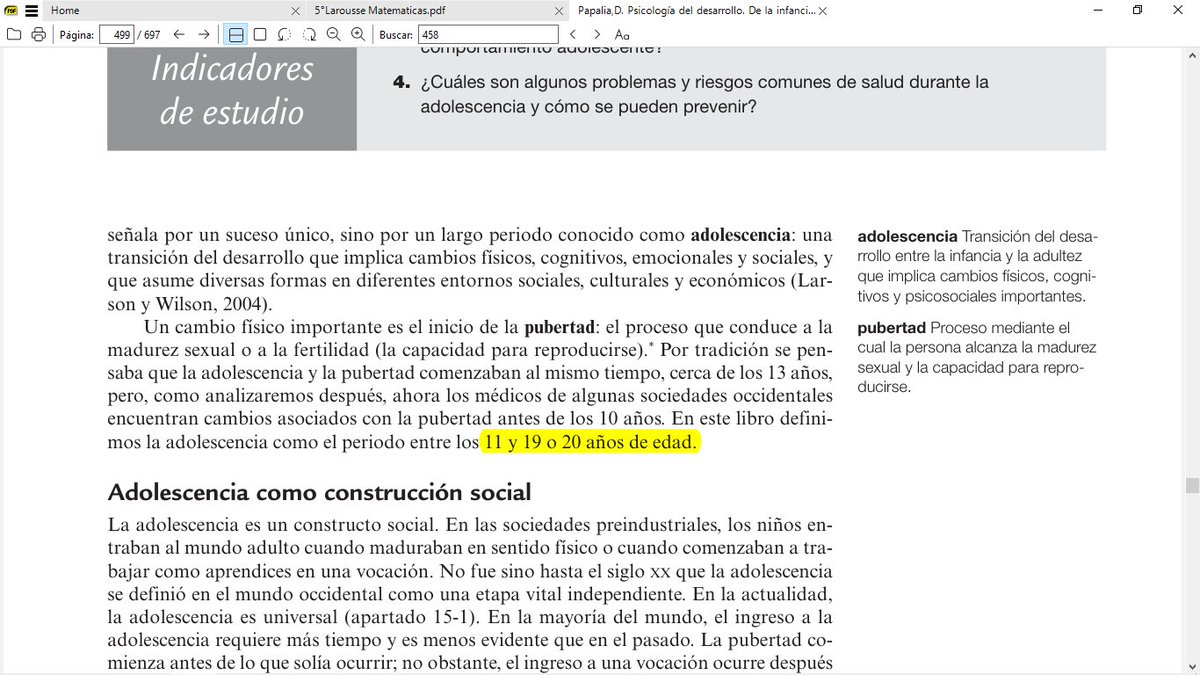Zoom in with the plus magnifier

click(x=357, y=34)
